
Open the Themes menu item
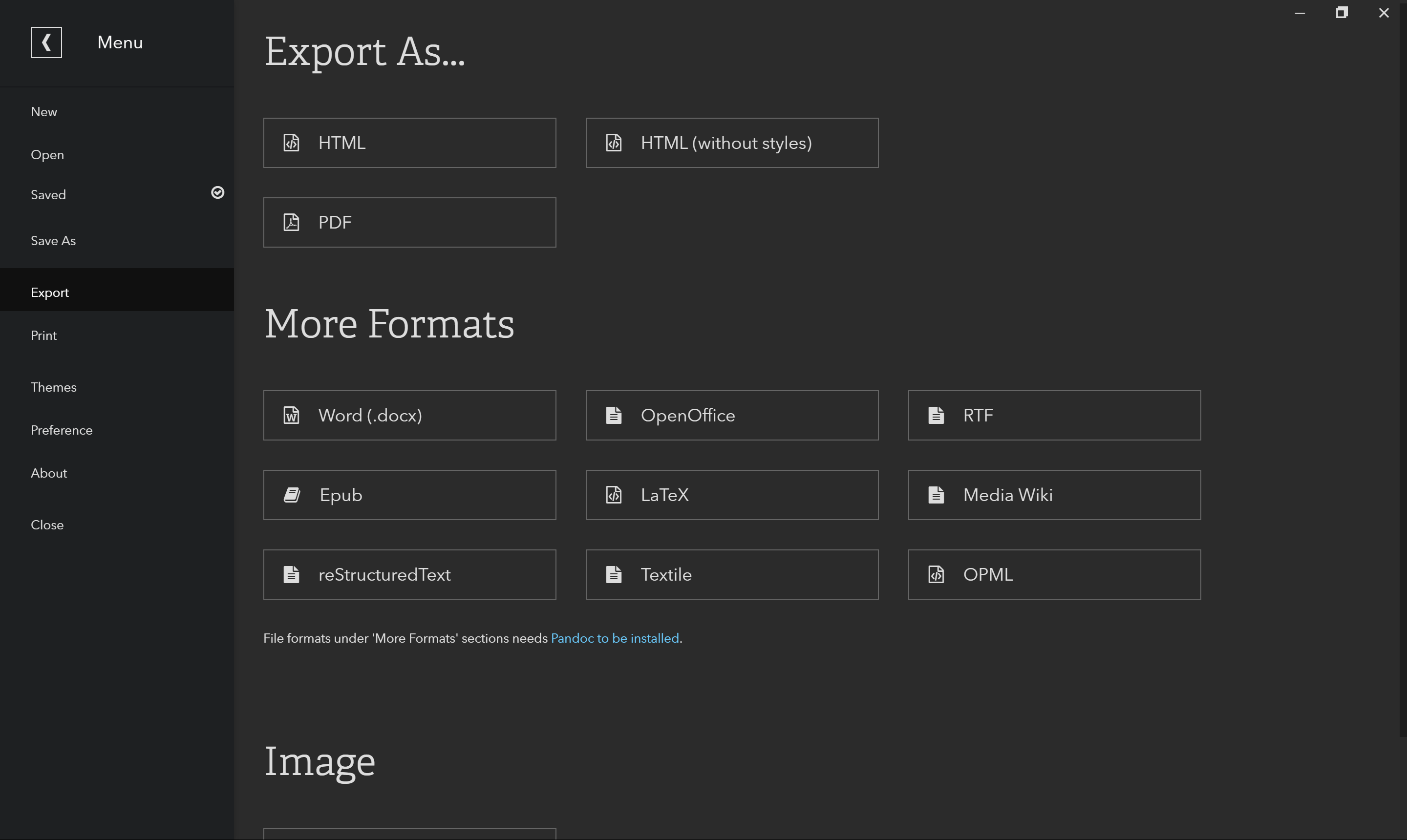coord(54,387)
